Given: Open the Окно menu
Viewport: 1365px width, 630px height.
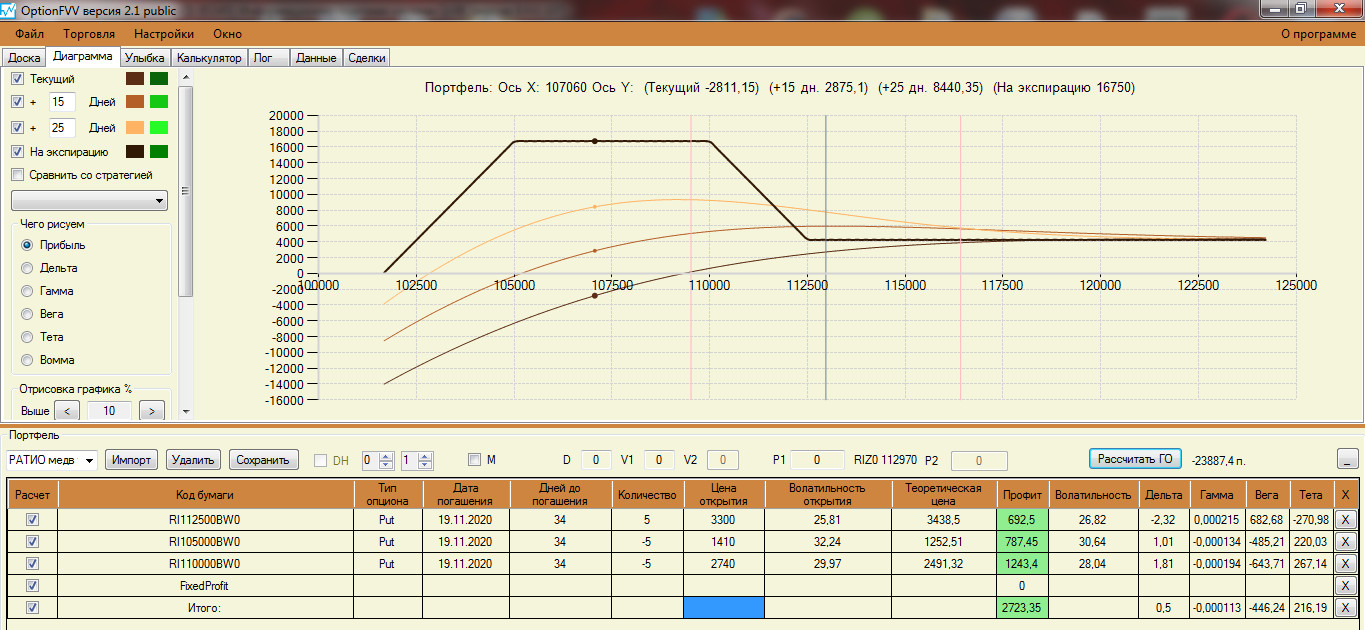Looking at the screenshot, I should (x=227, y=34).
